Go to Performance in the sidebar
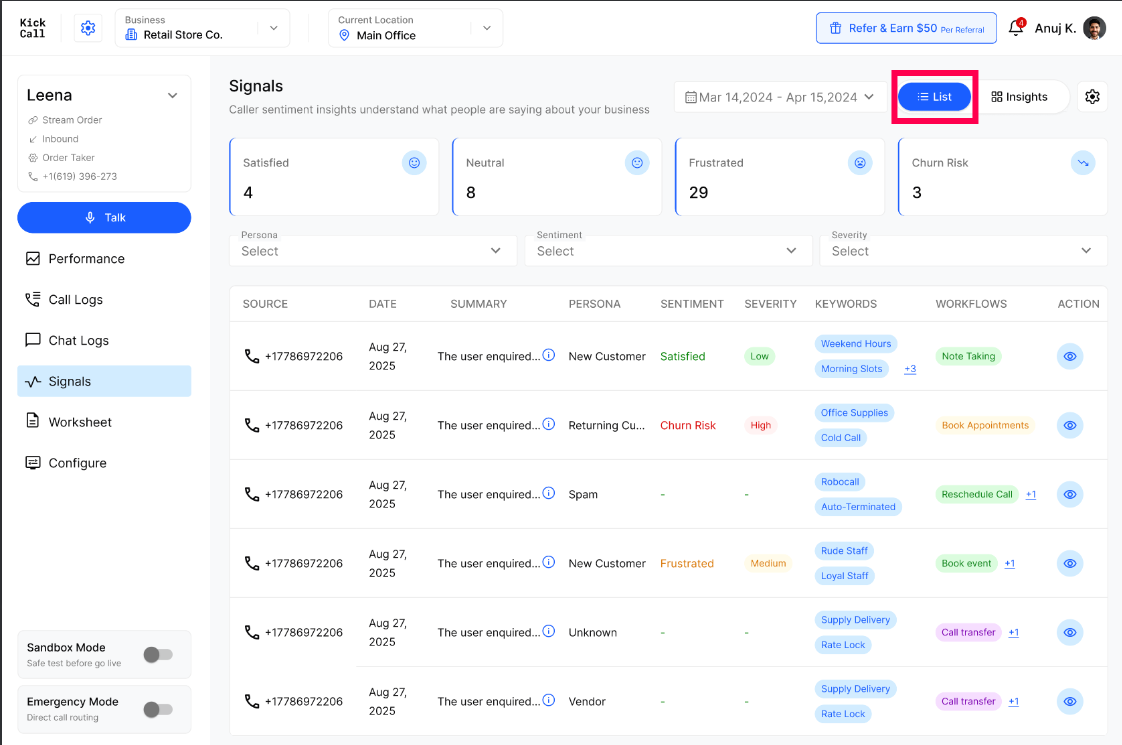Viewport: 1122px width, 745px height. click(x=104, y=258)
